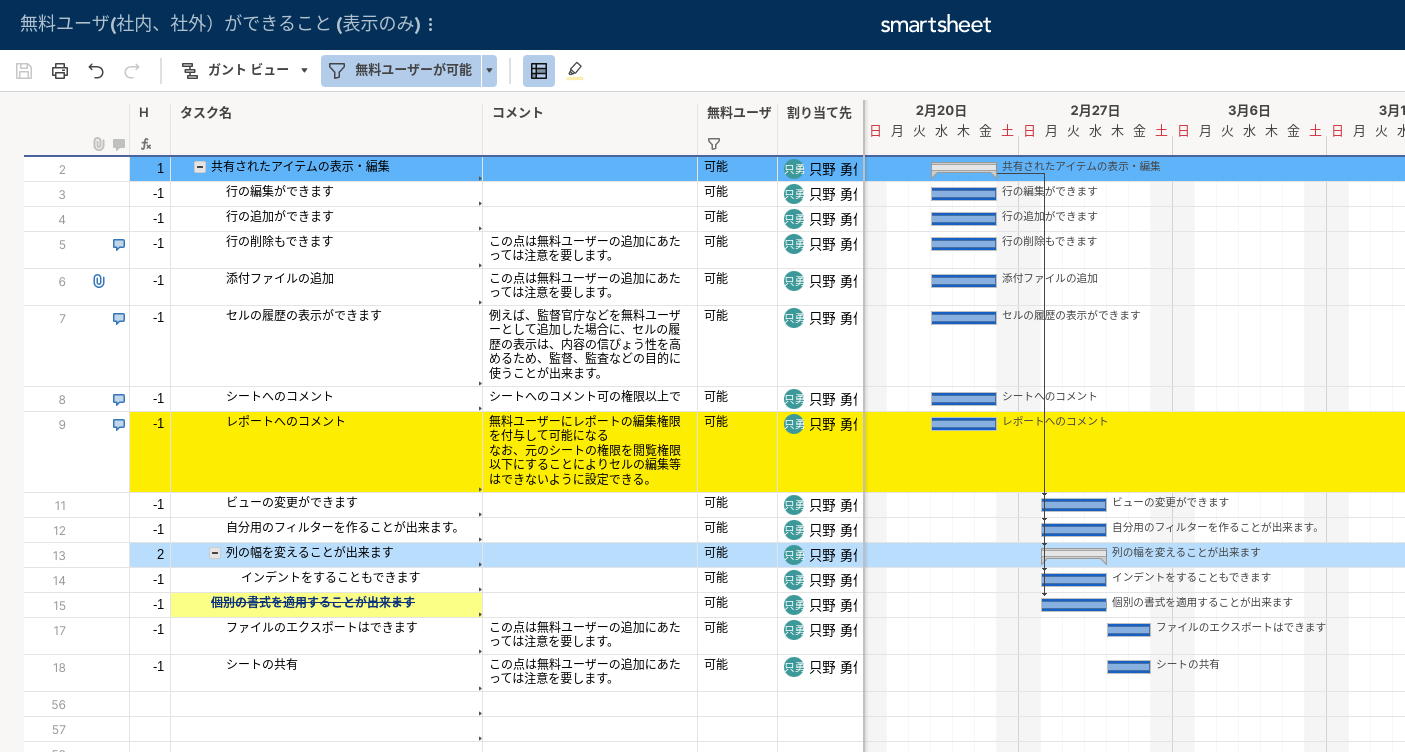Click the 只野 assignee avatar on シートの共有 row

coord(793,668)
